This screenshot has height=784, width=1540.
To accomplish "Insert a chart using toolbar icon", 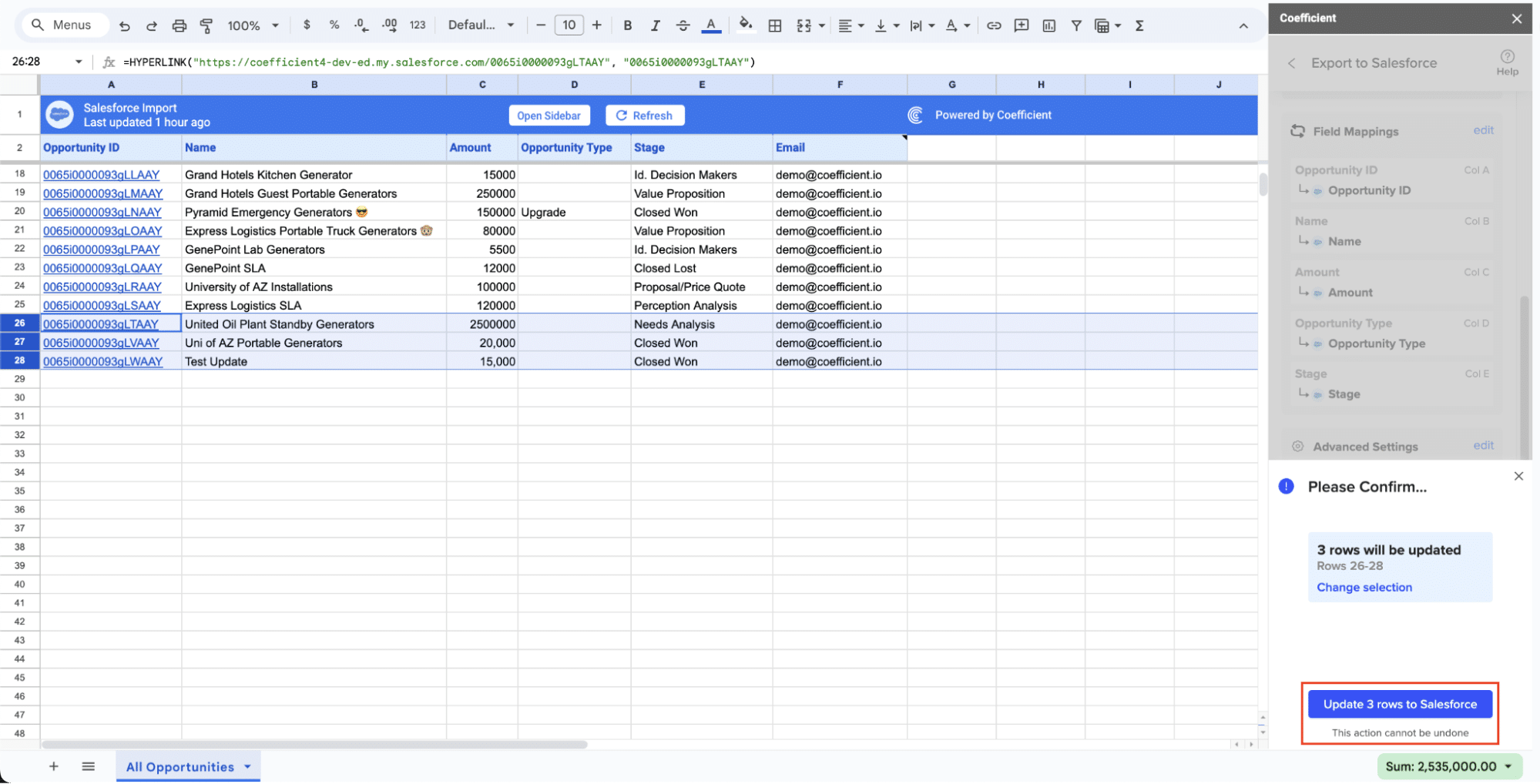I will [x=1048, y=25].
